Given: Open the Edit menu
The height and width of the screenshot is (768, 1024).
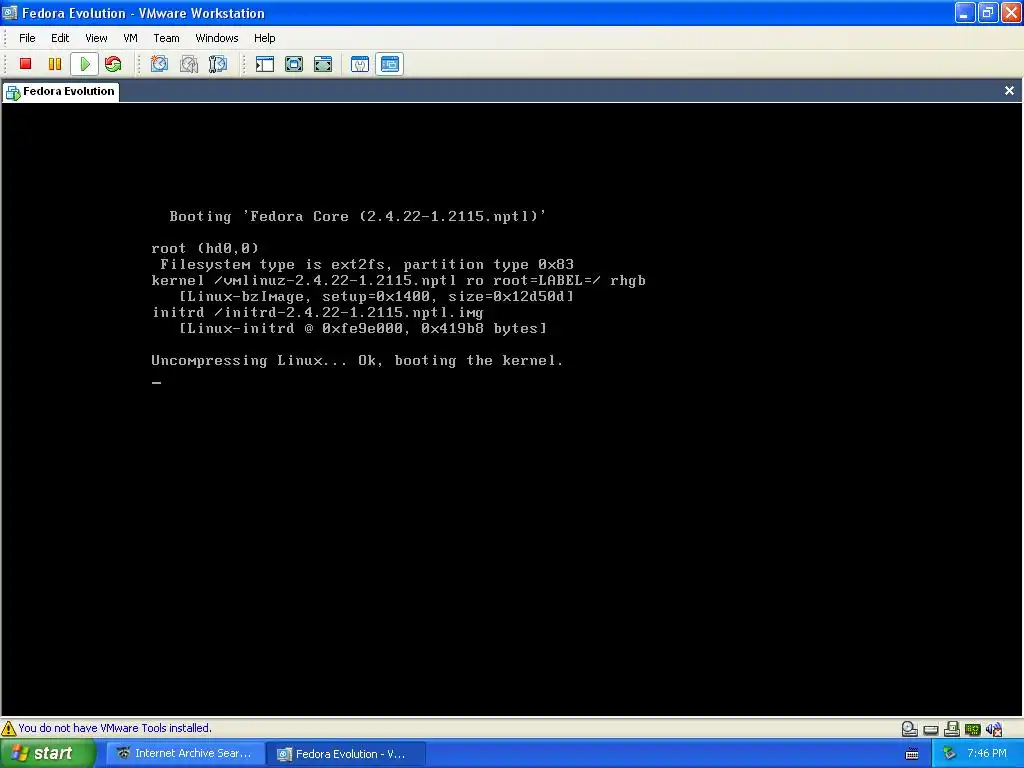Looking at the screenshot, I should (x=60, y=38).
